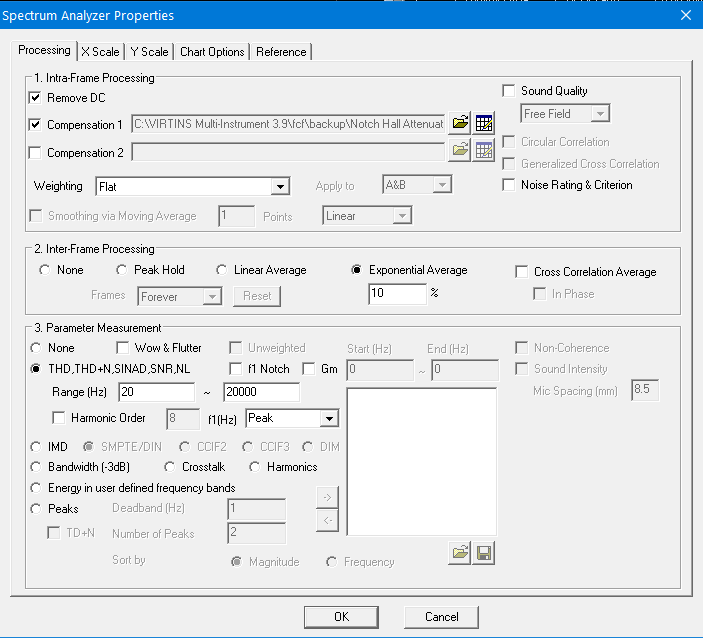This screenshot has width=703, height=638.
Task: Click the Range upper limit field 20000
Action: click(261, 392)
